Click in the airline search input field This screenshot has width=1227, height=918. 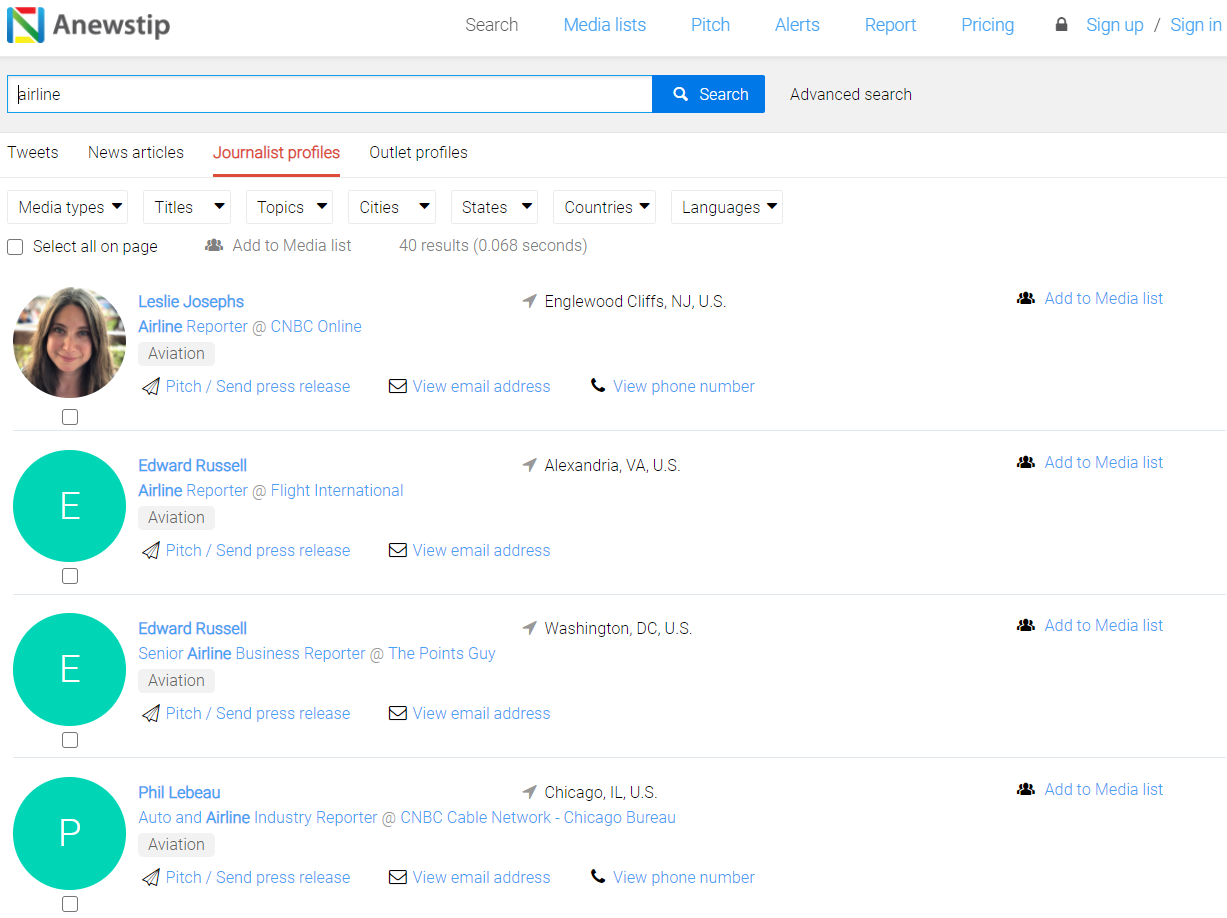(x=330, y=94)
